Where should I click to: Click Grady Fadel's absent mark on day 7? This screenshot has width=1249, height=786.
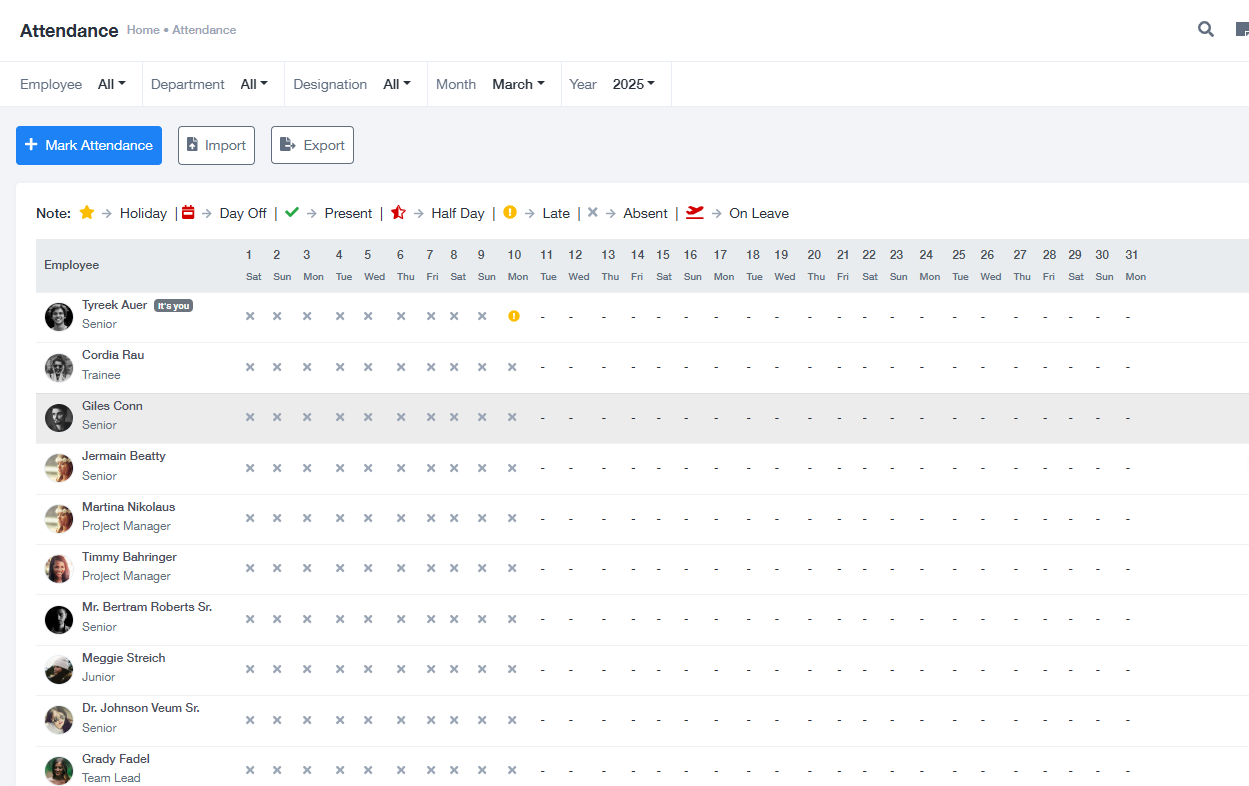(x=431, y=770)
